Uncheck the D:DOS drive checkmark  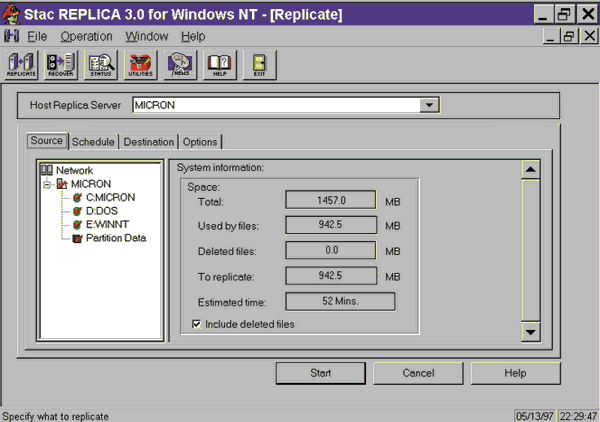76,212
